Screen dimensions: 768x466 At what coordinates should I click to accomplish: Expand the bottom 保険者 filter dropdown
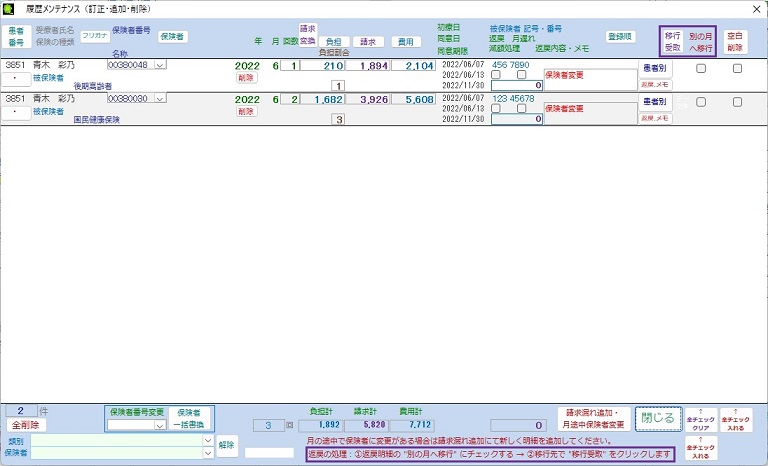coord(208,453)
